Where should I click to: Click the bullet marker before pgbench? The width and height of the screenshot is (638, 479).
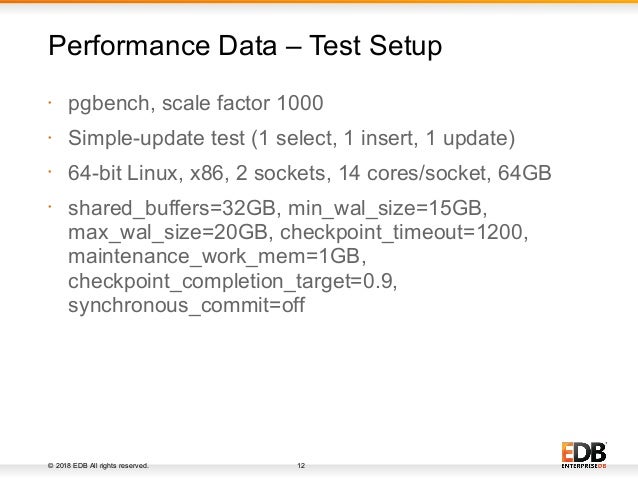click(50, 103)
